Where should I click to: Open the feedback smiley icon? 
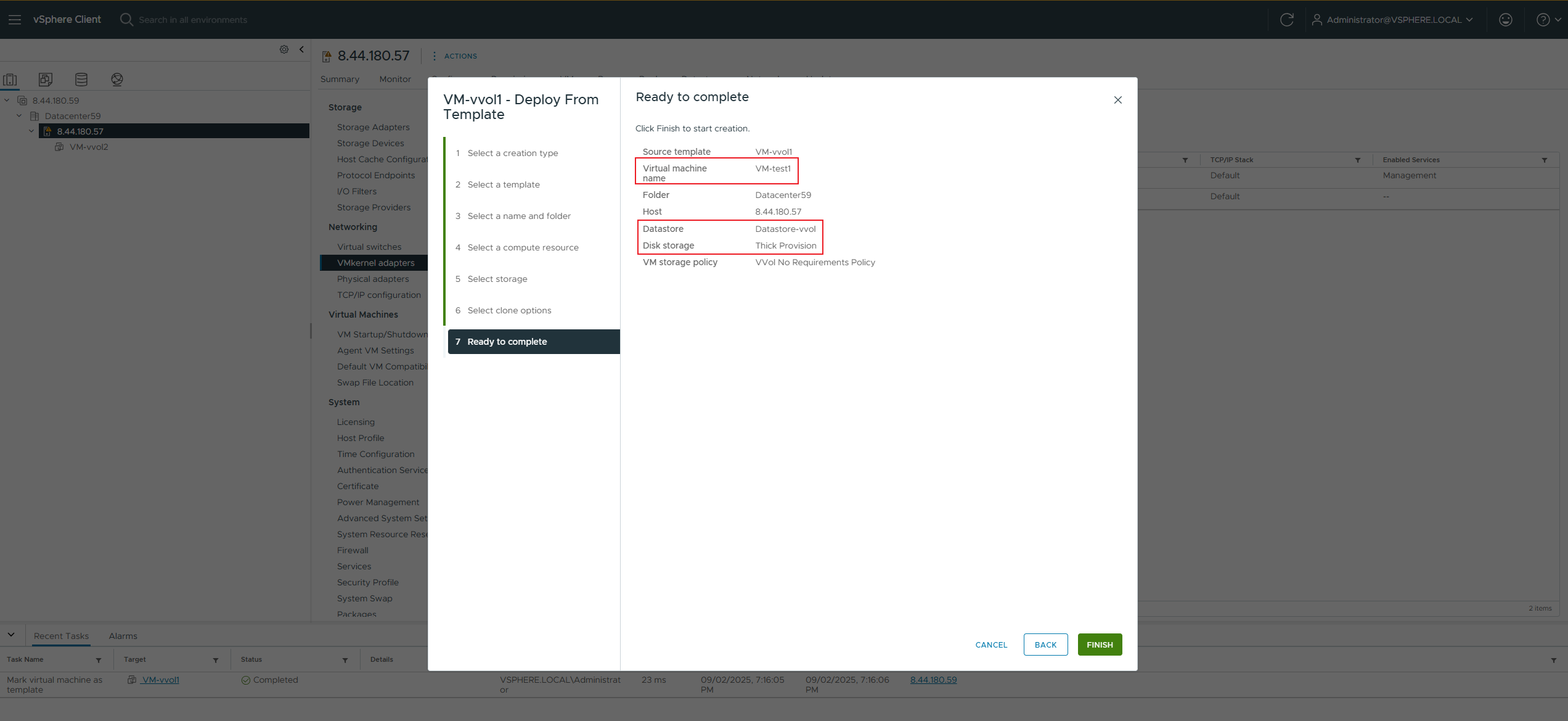coord(1506,20)
